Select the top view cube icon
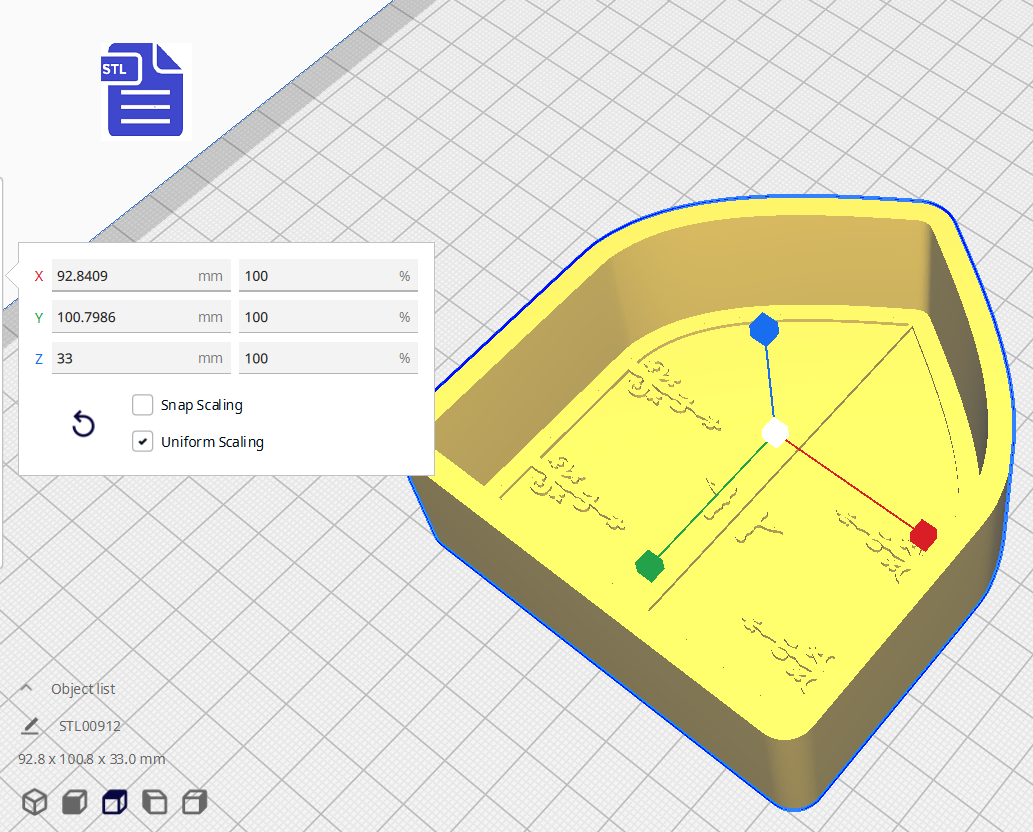The image size is (1033, 832). (x=115, y=802)
